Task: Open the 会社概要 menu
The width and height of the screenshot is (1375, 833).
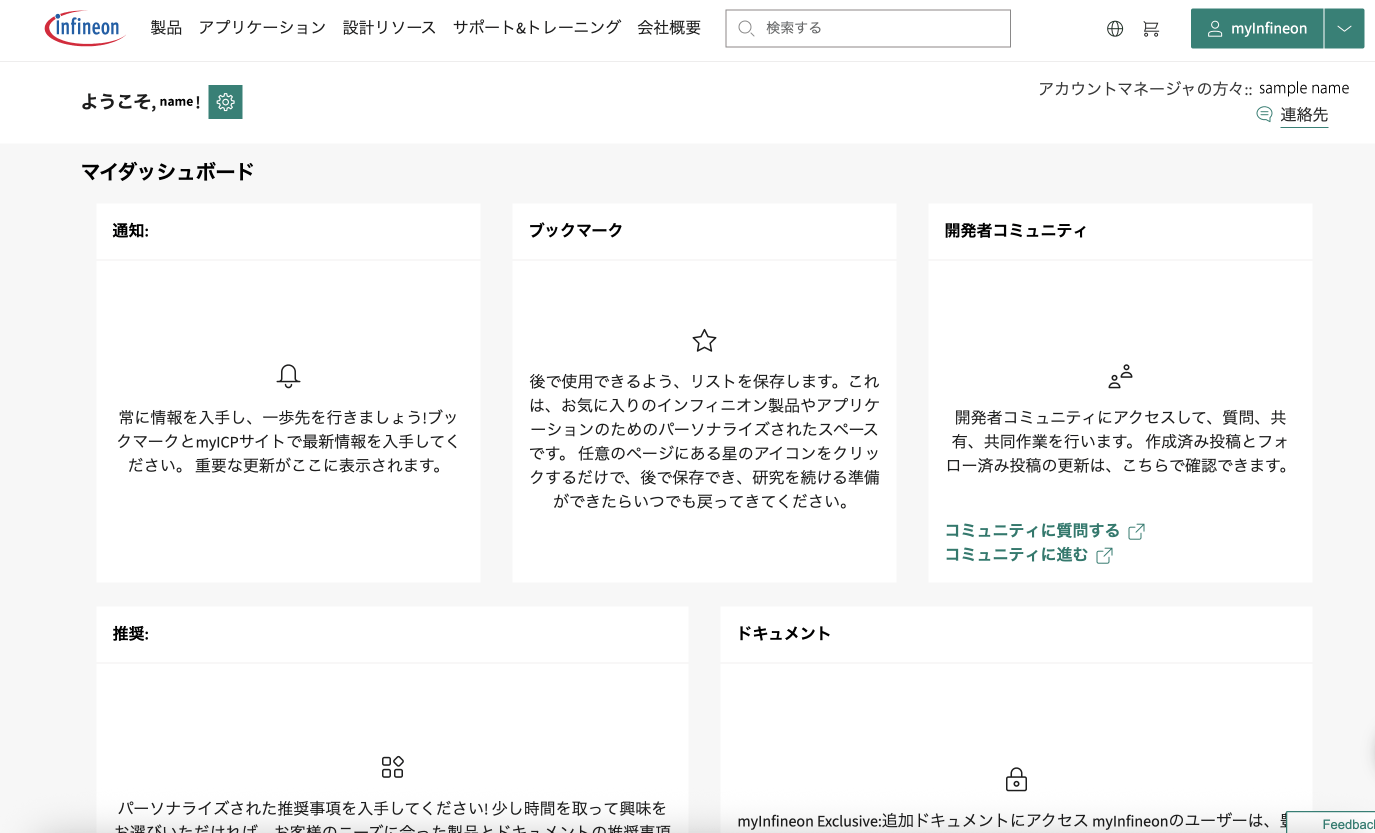Action: coord(669,28)
